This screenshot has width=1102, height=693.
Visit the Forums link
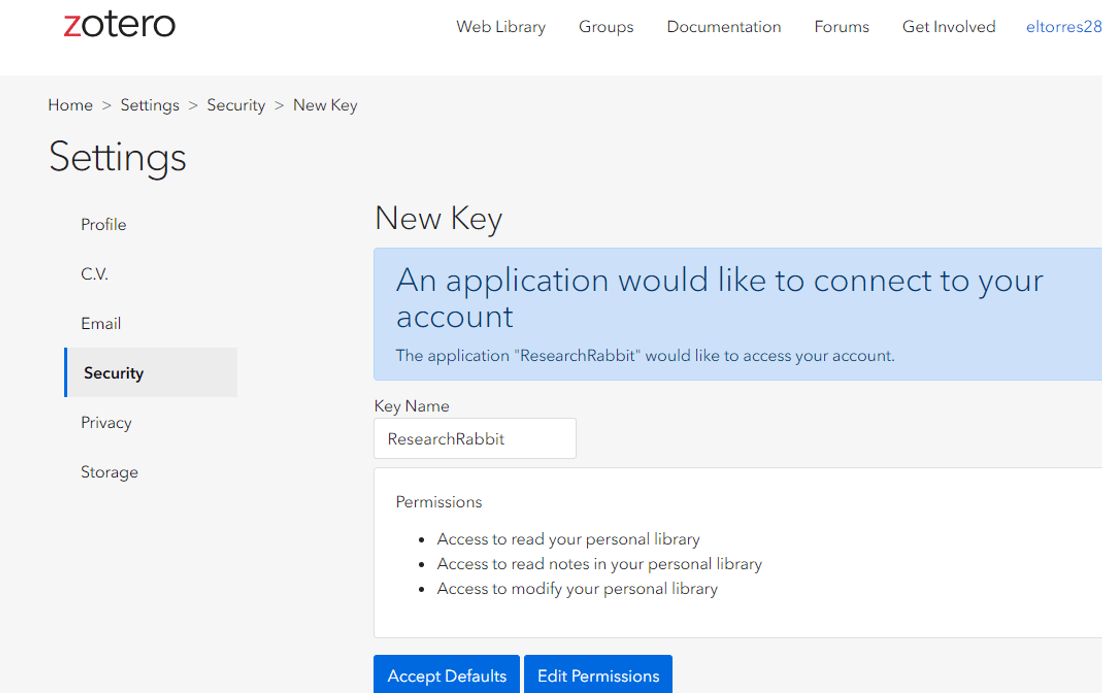tap(841, 27)
